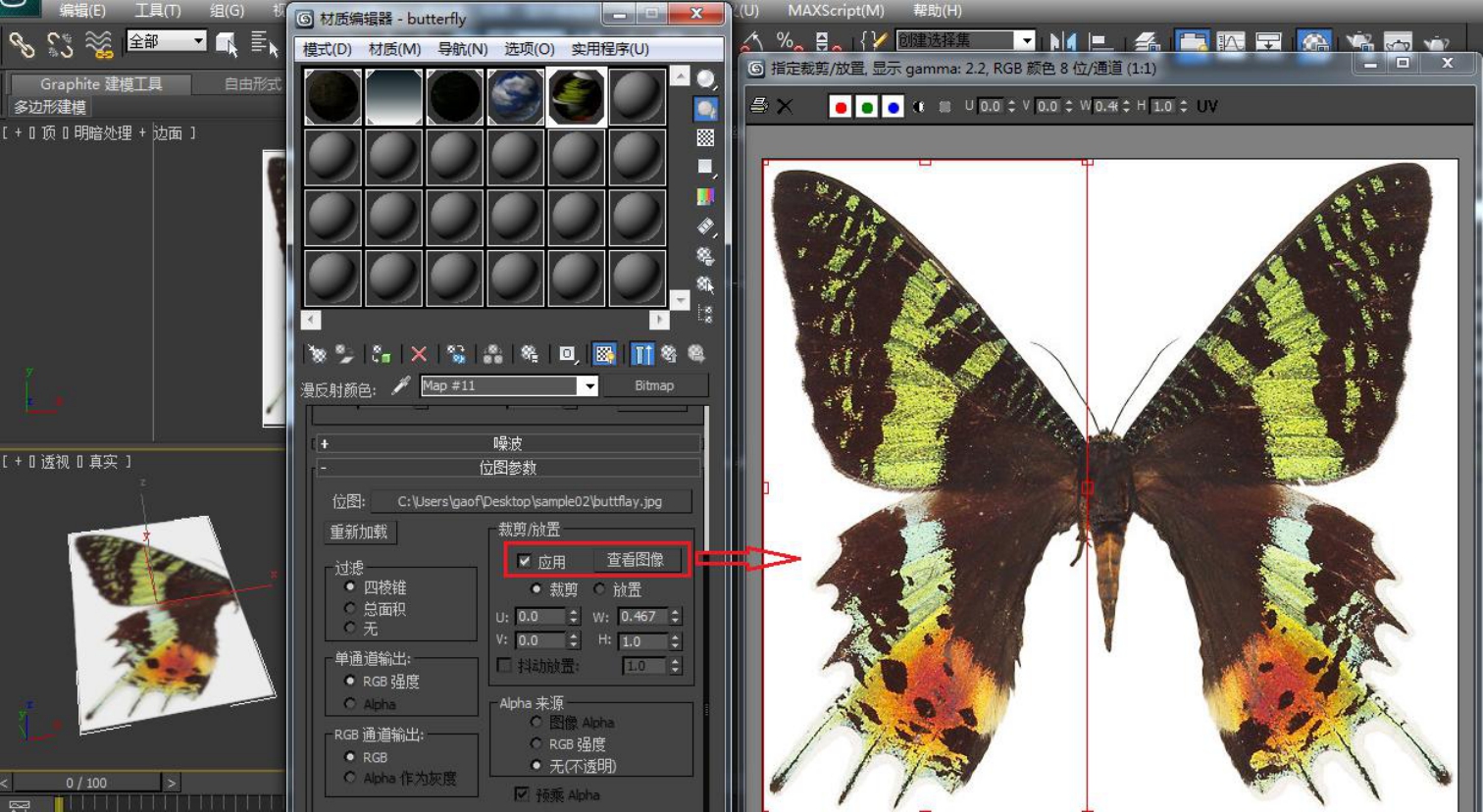The image size is (1483, 812).
Task: Open the Map #11 name dropdown
Action: click(x=588, y=386)
